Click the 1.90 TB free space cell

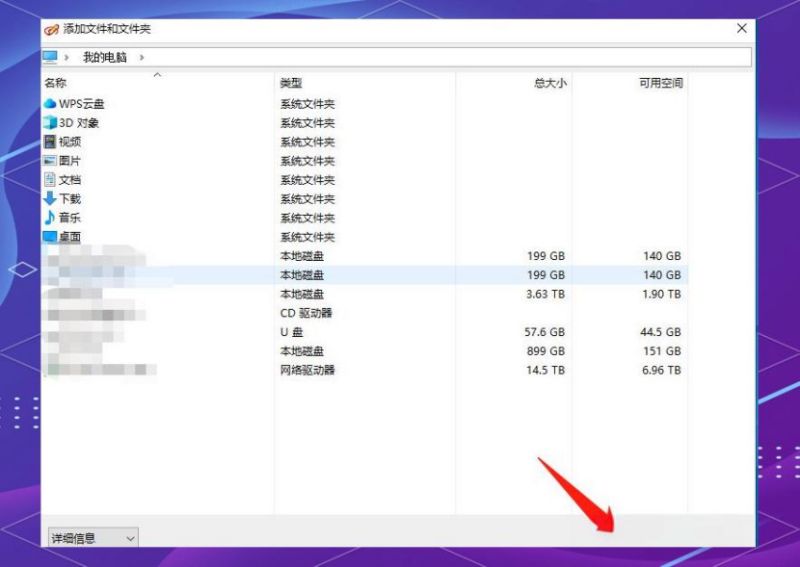661,294
